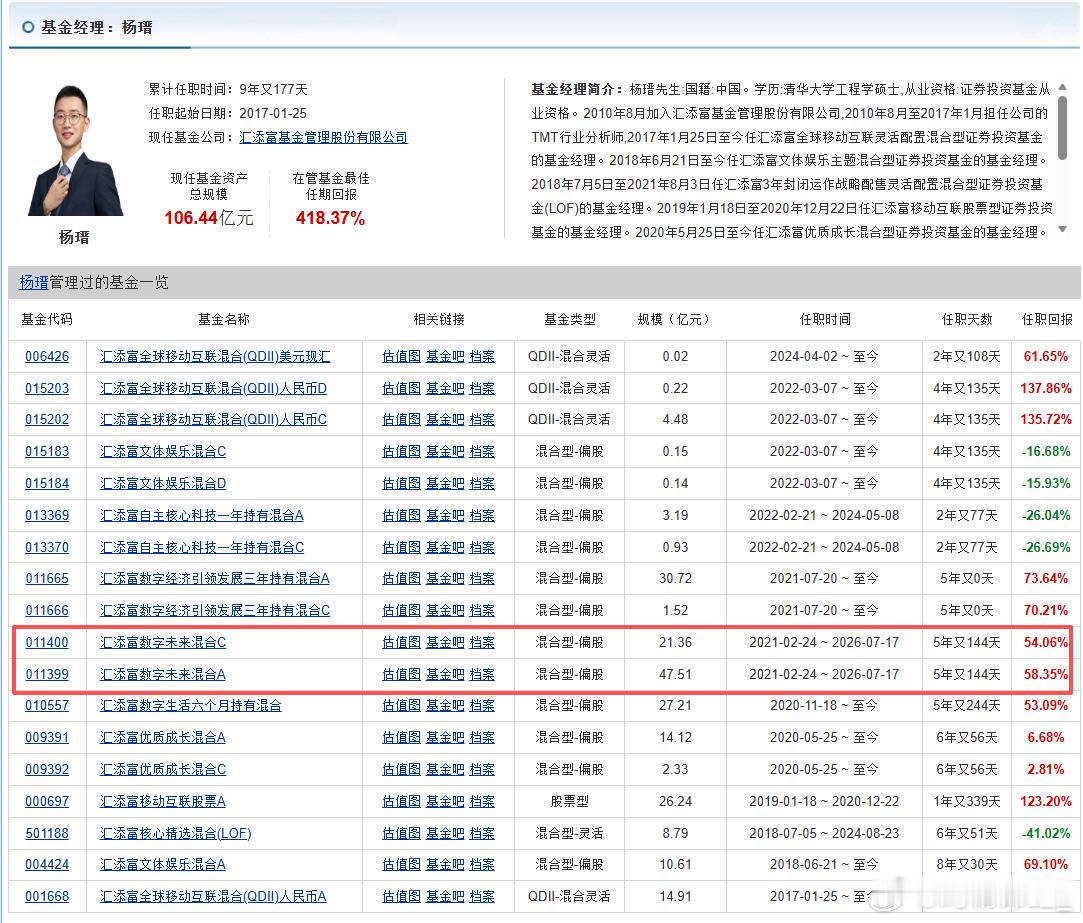This screenshot has width=1083, height=923.
Task: Open fund code 000697
Action: pos(47,801)
